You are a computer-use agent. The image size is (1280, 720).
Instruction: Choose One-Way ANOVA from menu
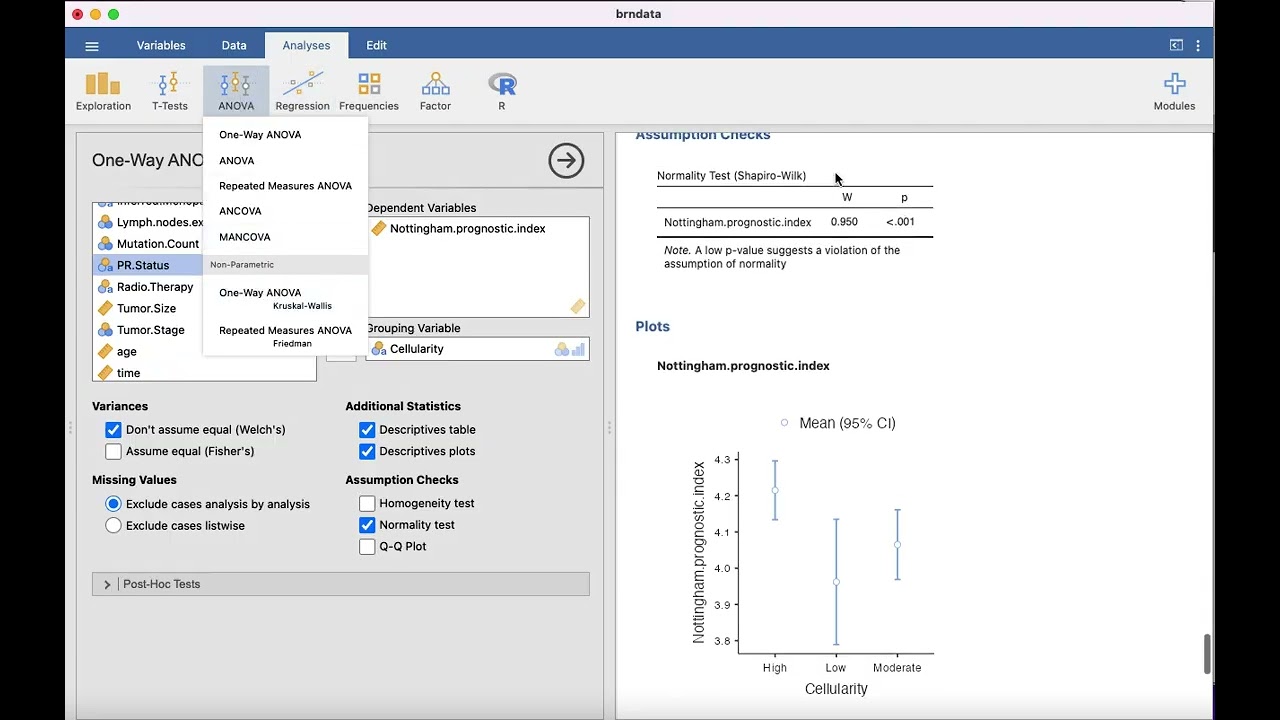(x=285, y=134)
